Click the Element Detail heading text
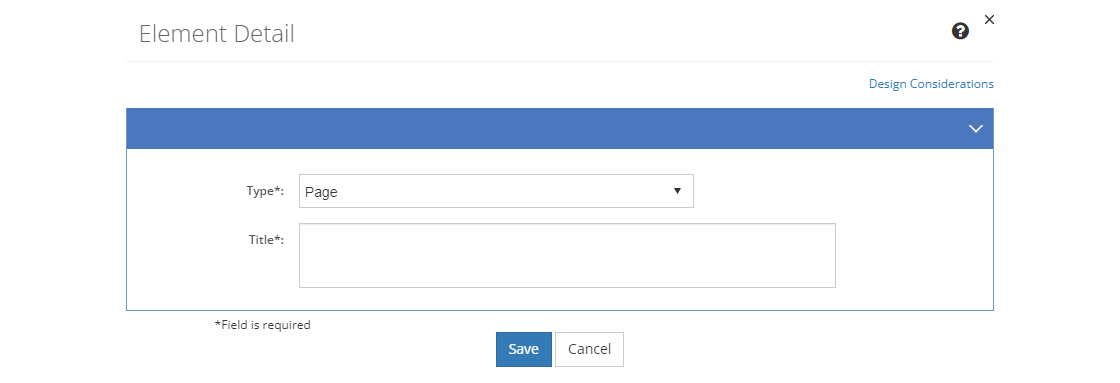 point(216,34)
